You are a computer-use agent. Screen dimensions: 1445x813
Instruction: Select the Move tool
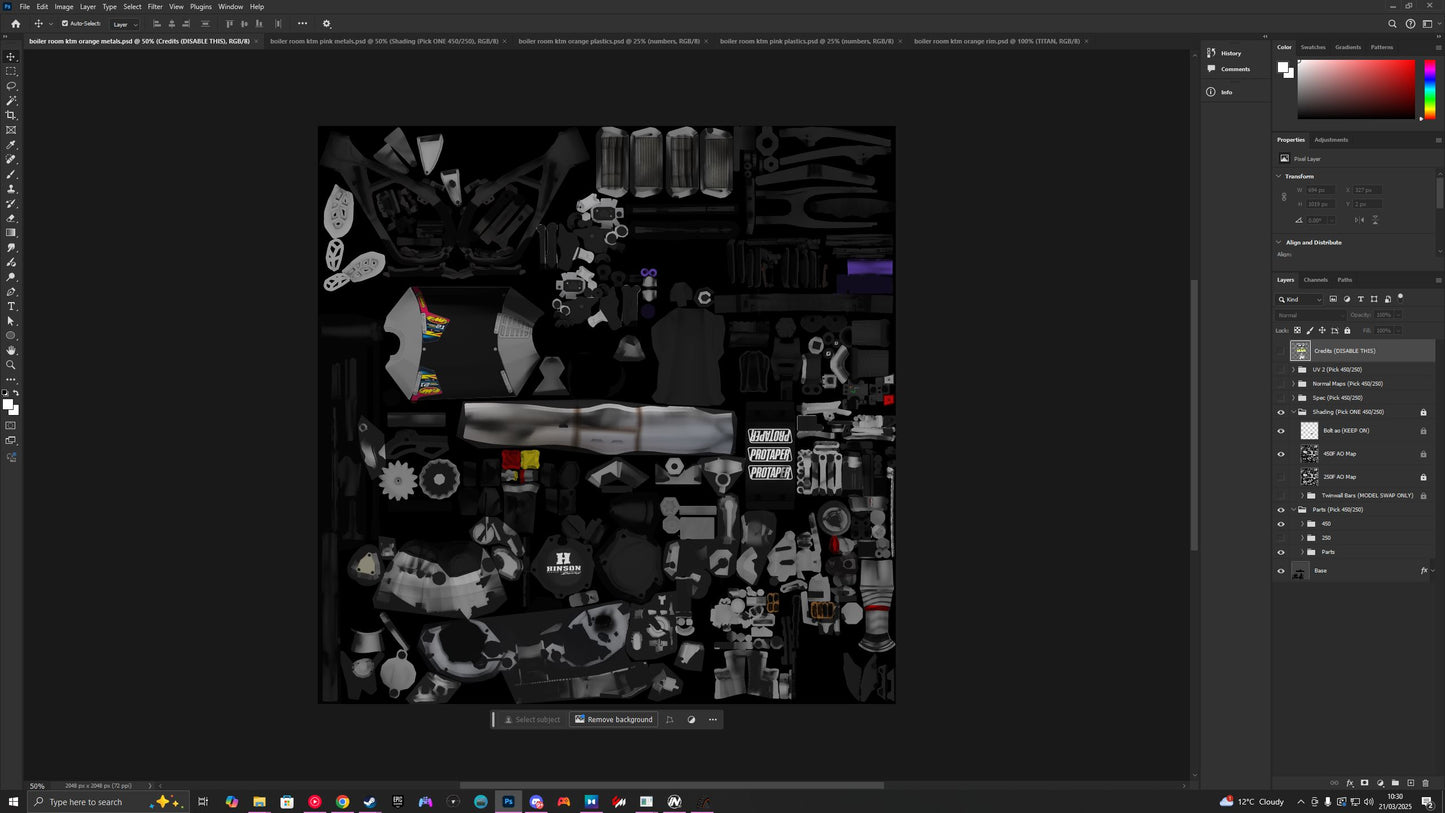click(11, 57)
